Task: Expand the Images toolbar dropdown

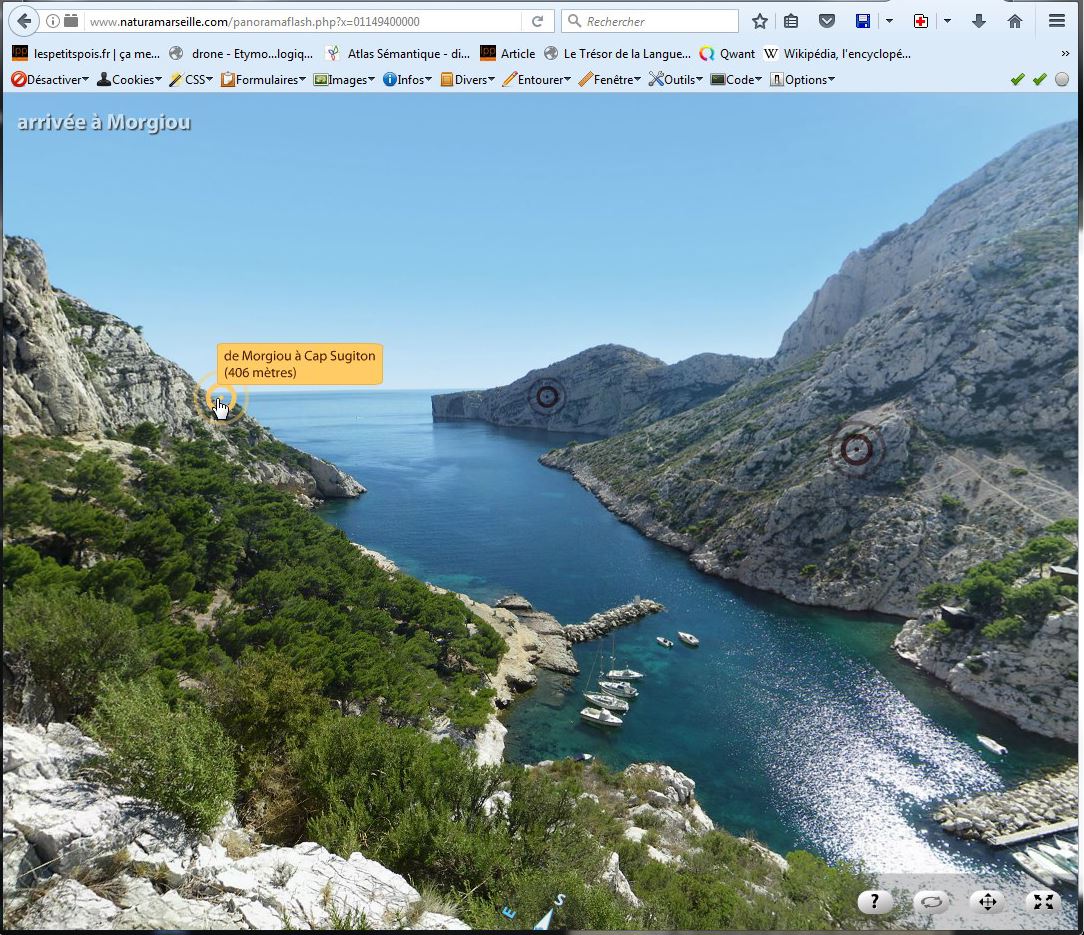Action: click(345, 80)
